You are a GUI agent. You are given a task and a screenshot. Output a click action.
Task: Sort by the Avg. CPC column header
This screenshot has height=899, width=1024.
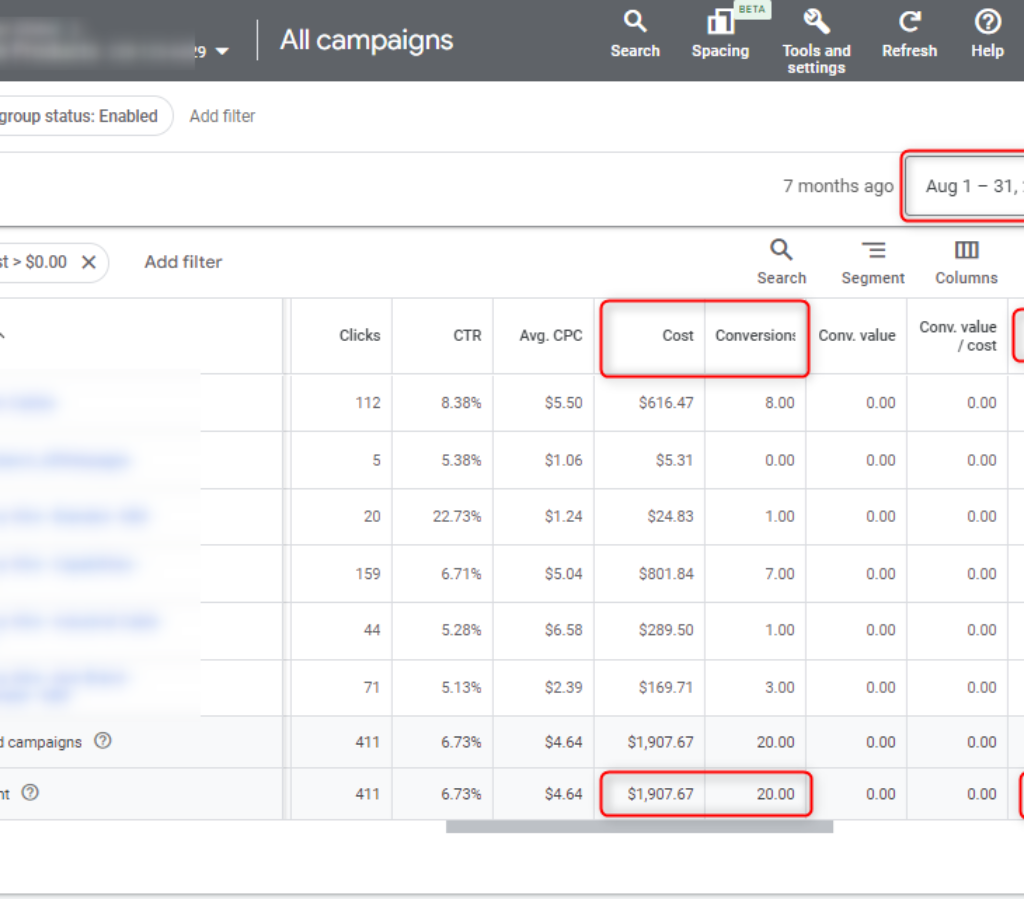point(550,336)
